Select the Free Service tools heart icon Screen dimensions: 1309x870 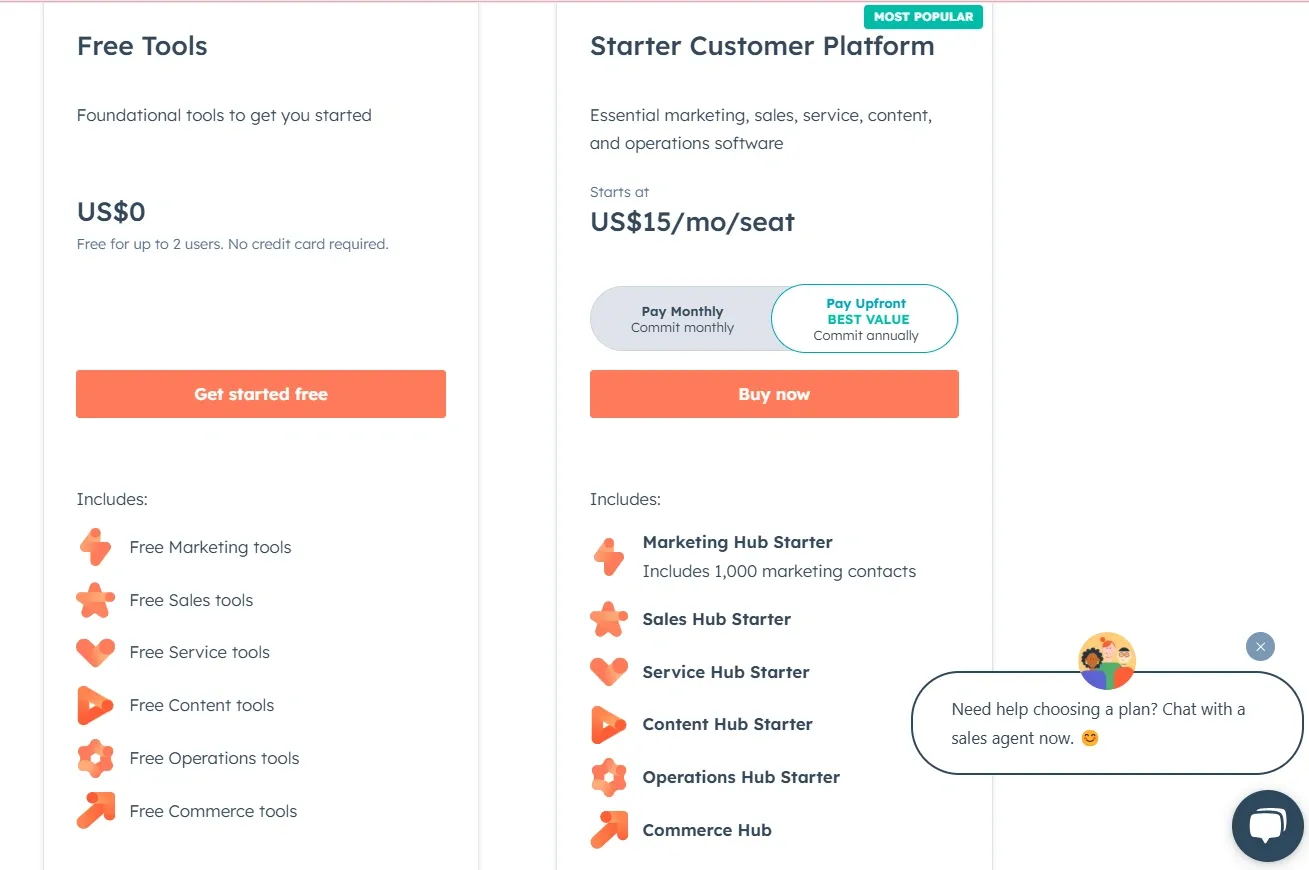95,653
